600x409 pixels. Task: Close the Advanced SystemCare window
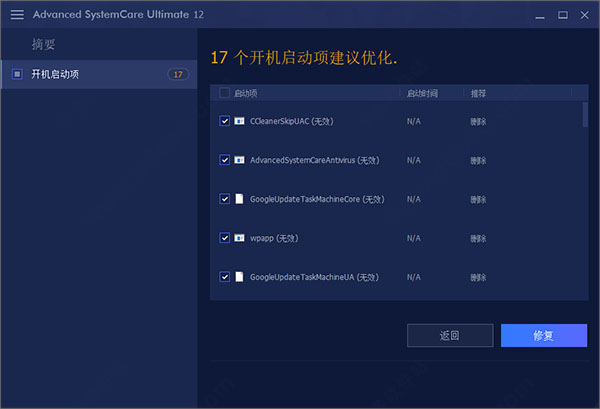coord(584,15)
